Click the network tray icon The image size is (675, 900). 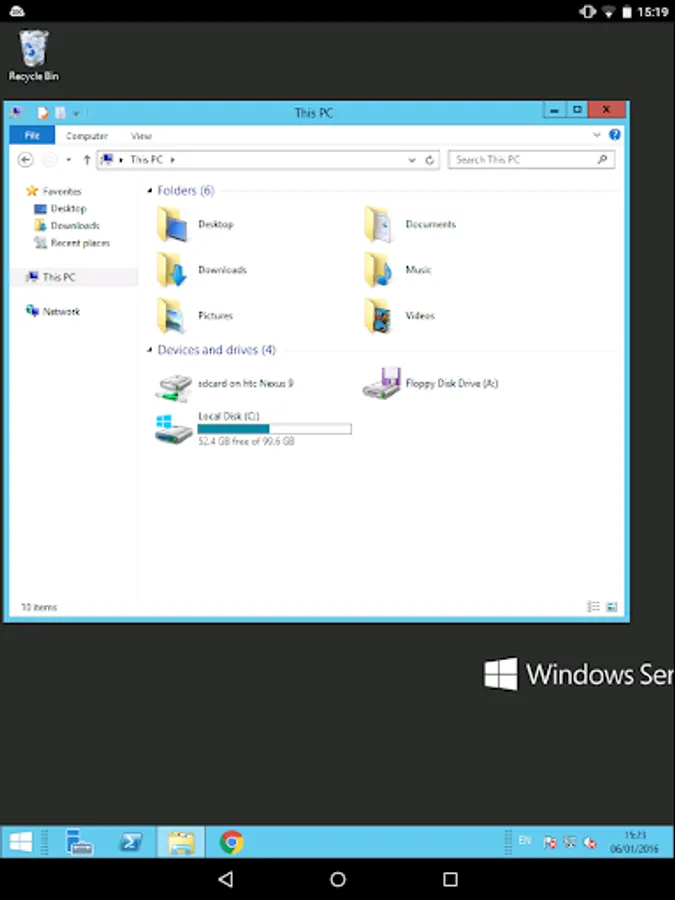click(569, 842)
